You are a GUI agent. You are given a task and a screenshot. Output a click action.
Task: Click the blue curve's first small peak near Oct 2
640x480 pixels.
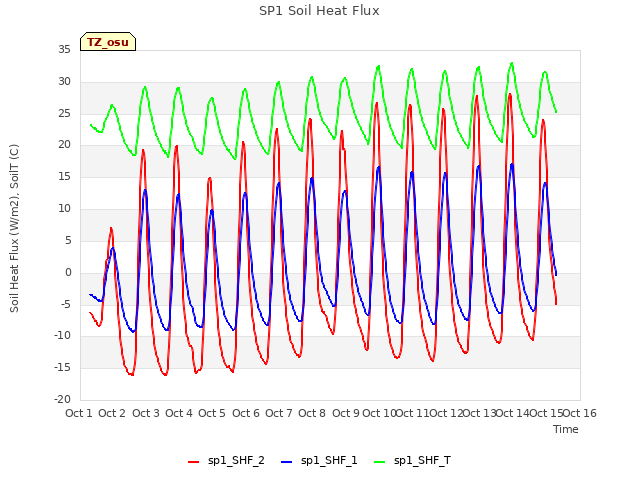113,248
